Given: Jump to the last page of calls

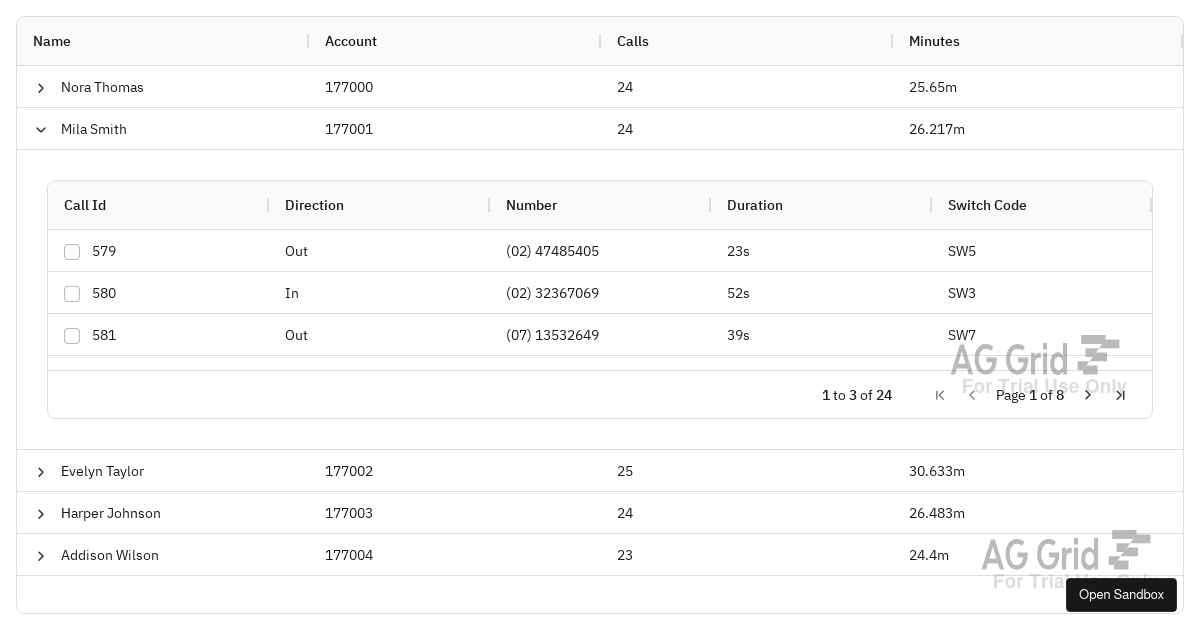Looking at the screenshot, I should [x=1120, y=395].
